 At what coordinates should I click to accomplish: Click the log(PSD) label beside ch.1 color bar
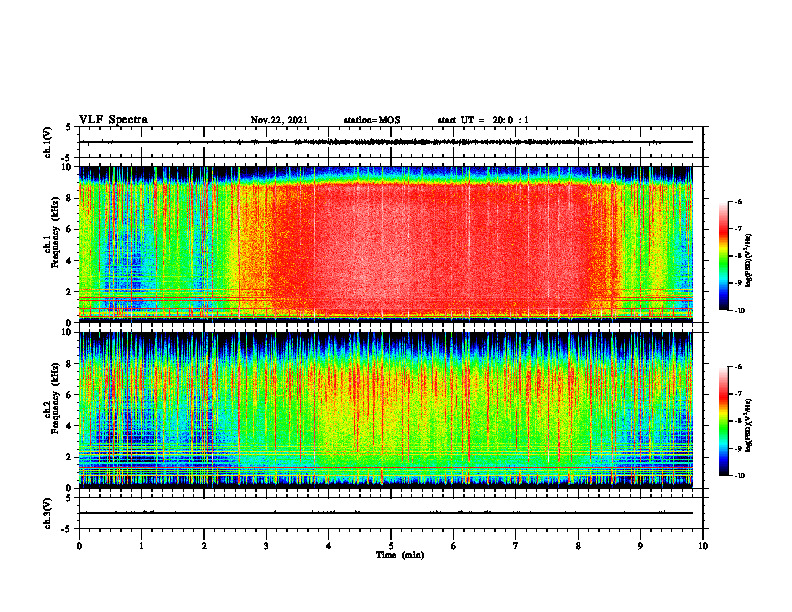click(749, 261)
